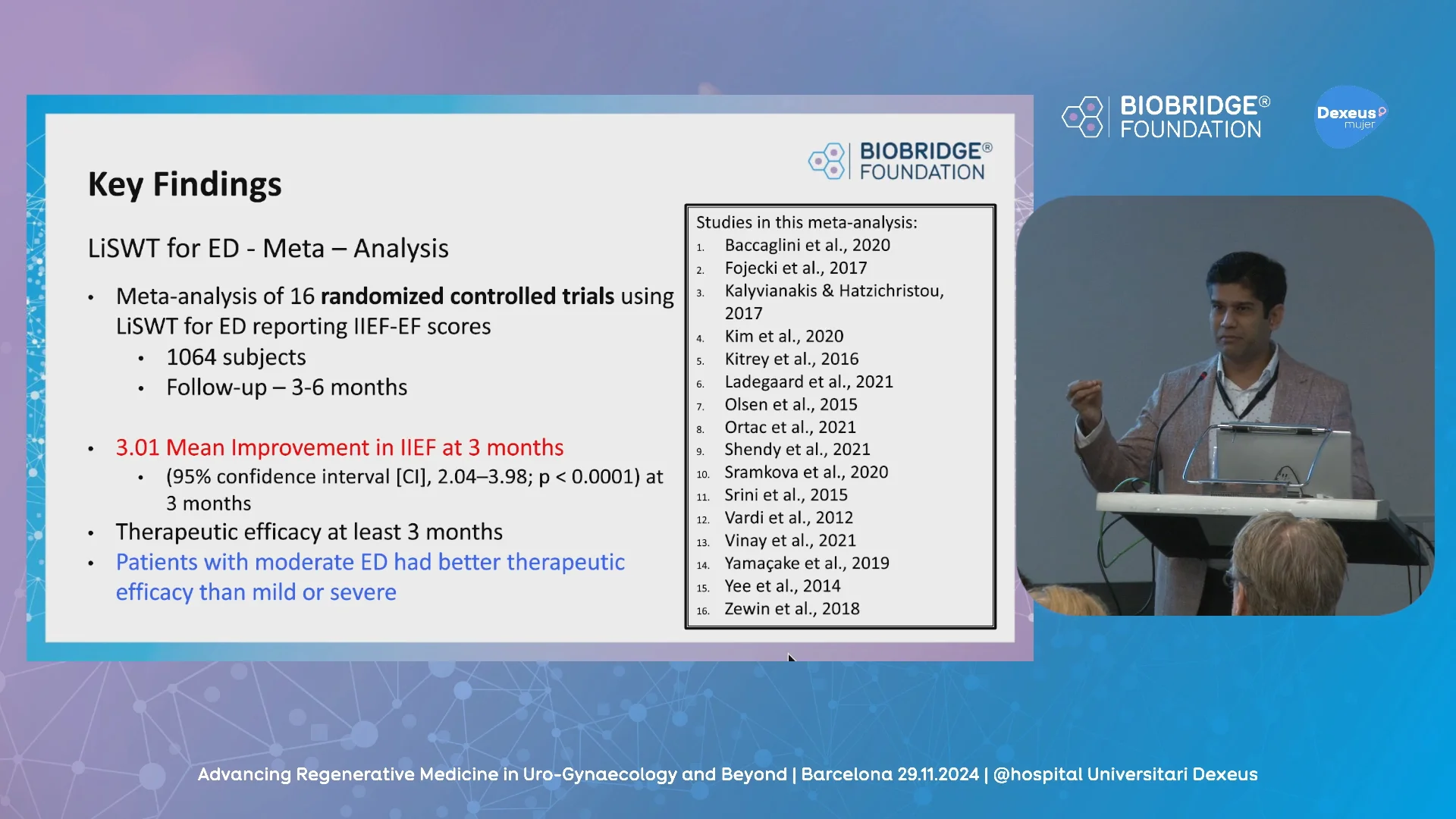This screenshot has height=819, width=1456.
Task: Click red "3.01 Mean Improvement in IIEF" line
Action: click(x=339, y=447)
